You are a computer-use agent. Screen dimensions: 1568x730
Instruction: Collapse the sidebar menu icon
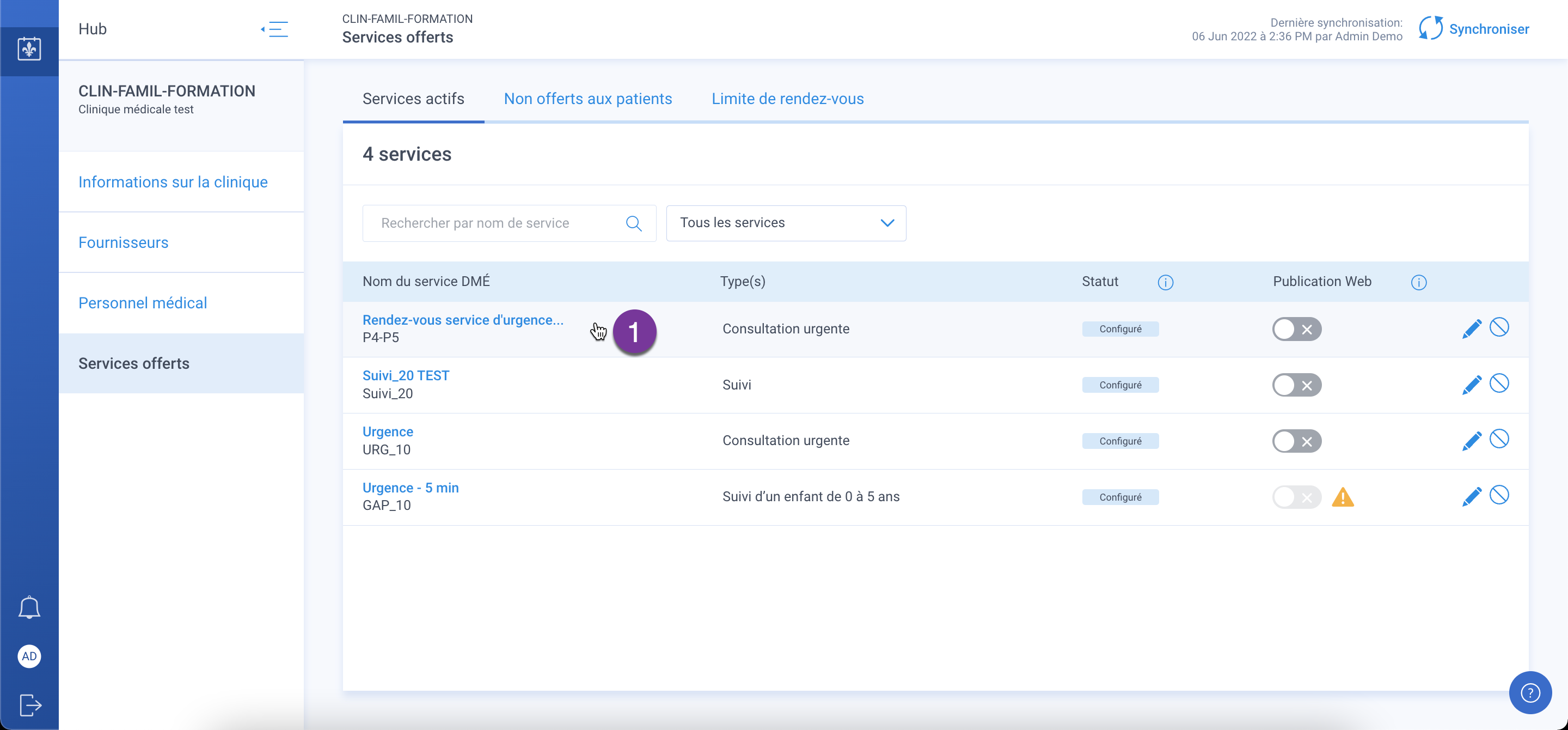[275, 29]
